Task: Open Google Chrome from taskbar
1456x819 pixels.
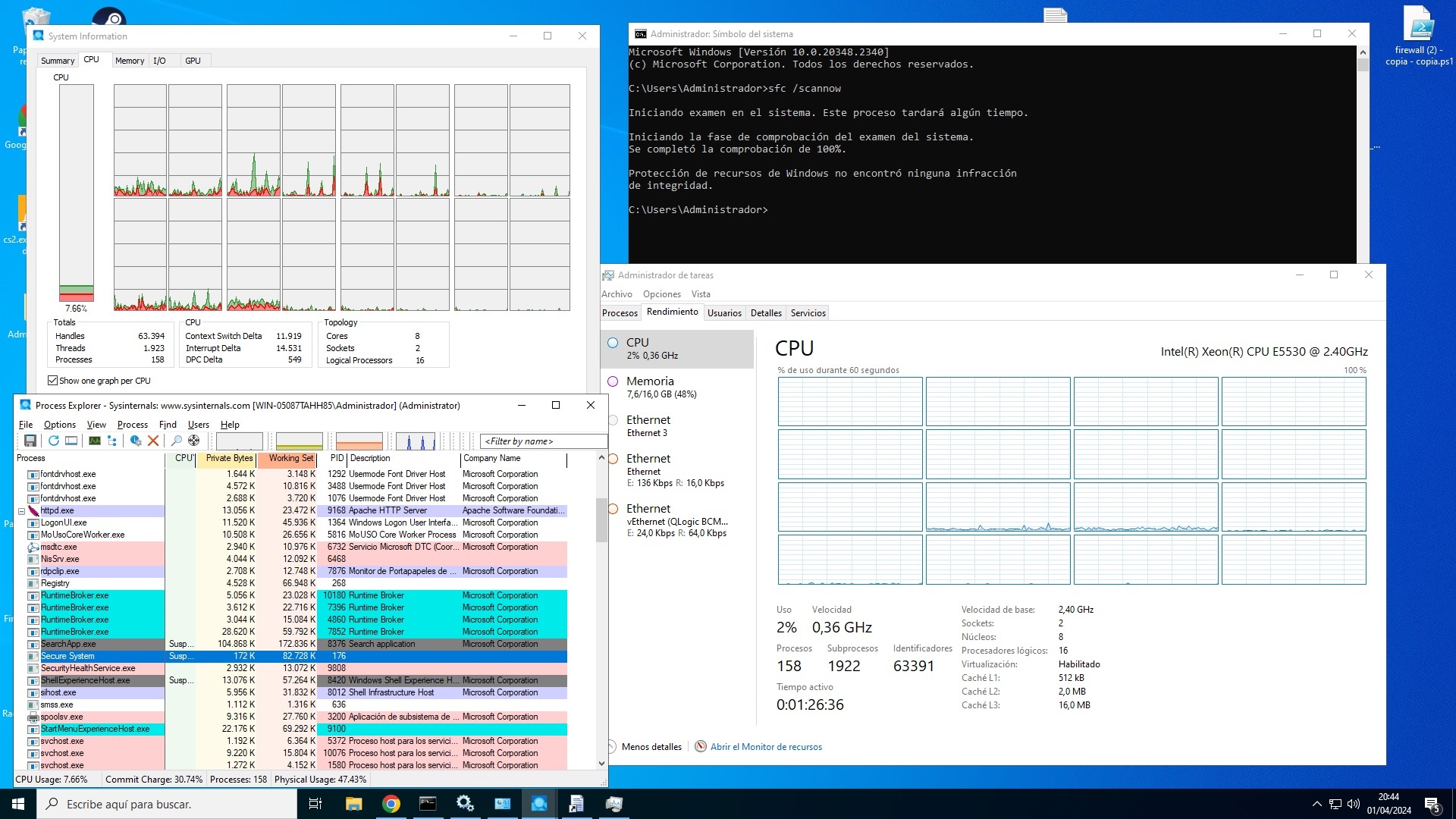Action: (391, 804)
